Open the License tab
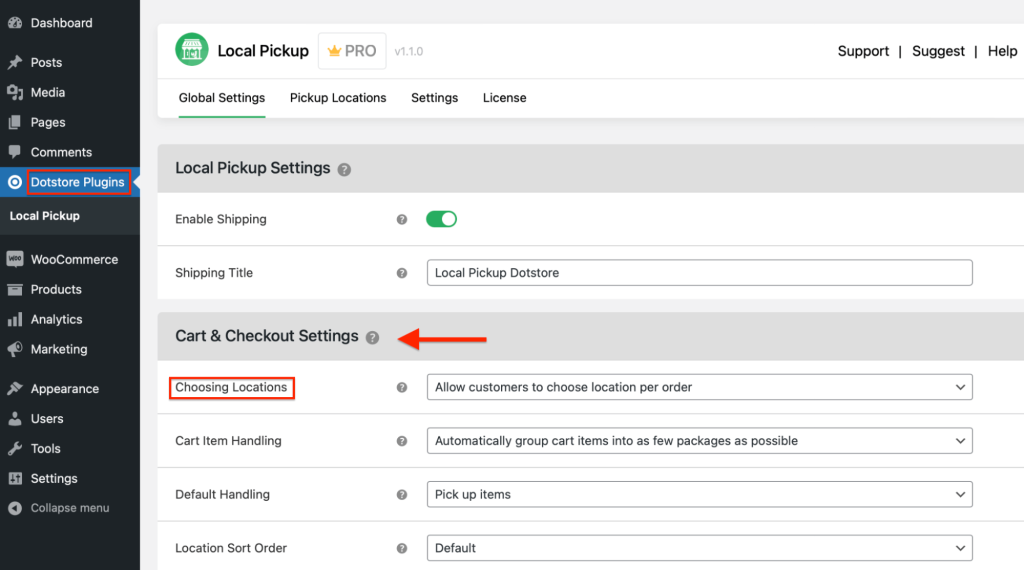 (x=504, y=98)
